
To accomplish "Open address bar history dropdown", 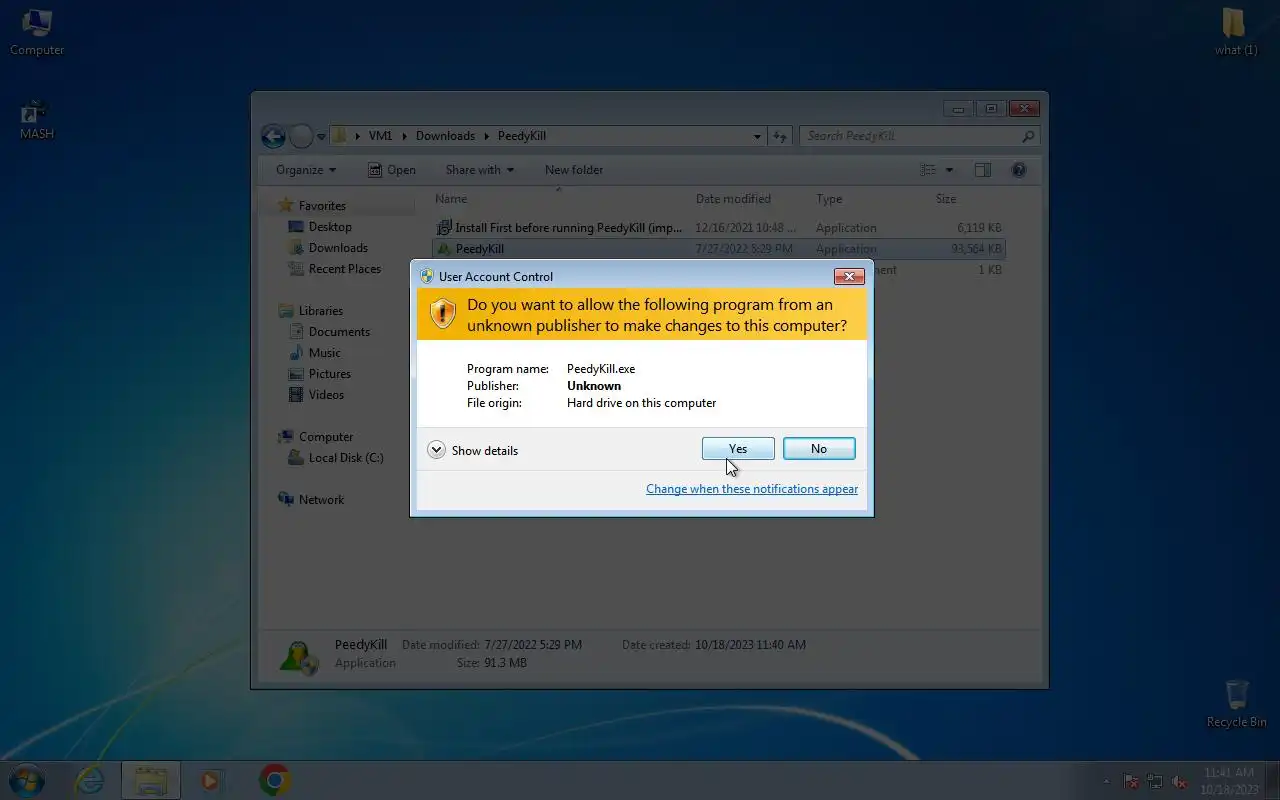I will (757, 136).
